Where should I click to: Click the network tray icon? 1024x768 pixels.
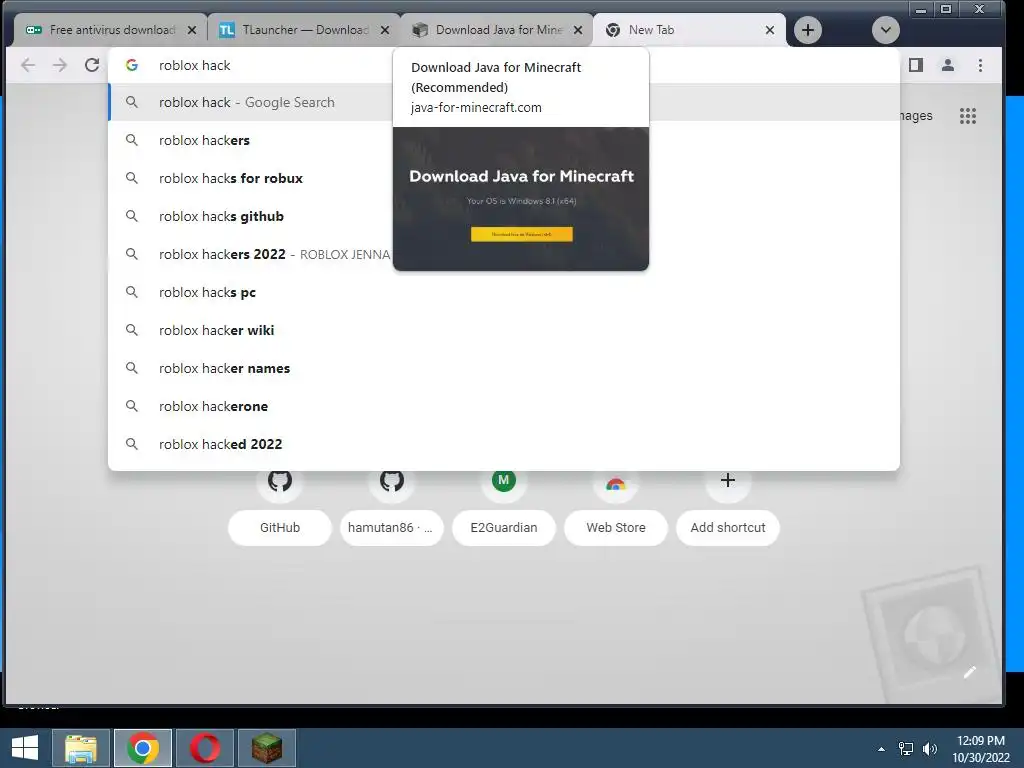tap(906, 749)
